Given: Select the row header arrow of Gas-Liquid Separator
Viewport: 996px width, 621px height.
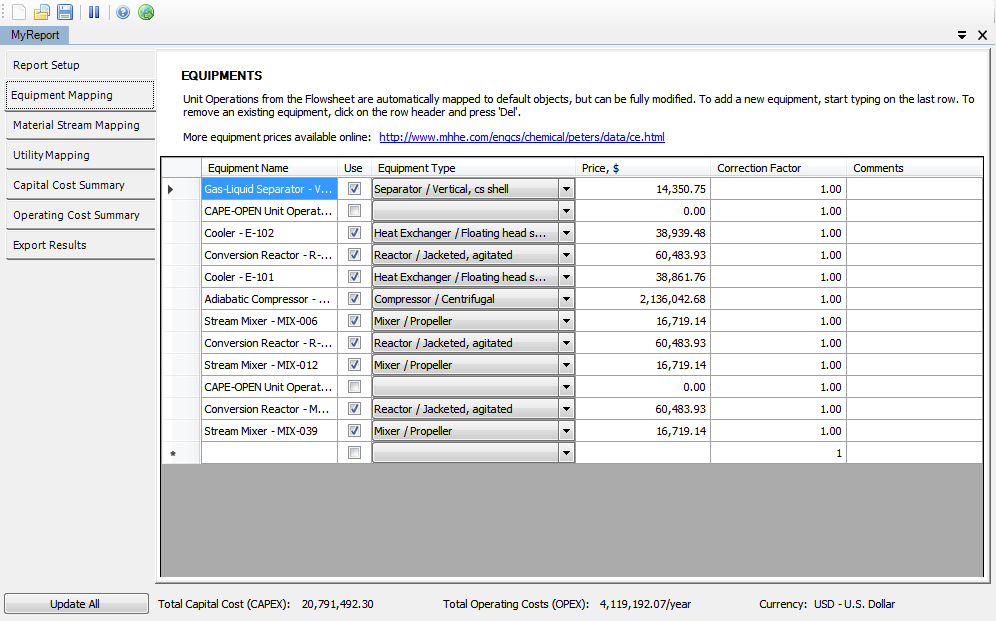Looking at the screenshot, I should tap(170, 189).
